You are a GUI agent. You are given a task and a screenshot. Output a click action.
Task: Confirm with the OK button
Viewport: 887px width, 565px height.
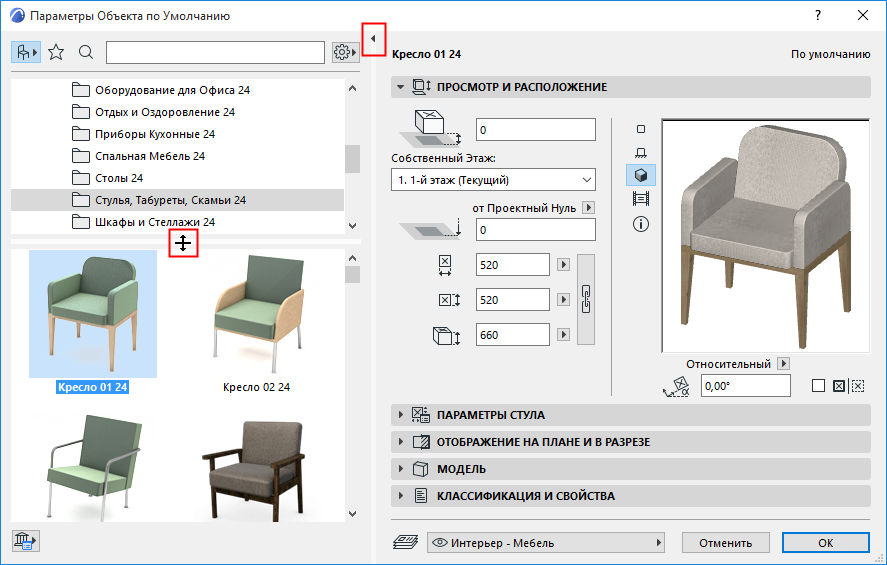tap(825, 543)
